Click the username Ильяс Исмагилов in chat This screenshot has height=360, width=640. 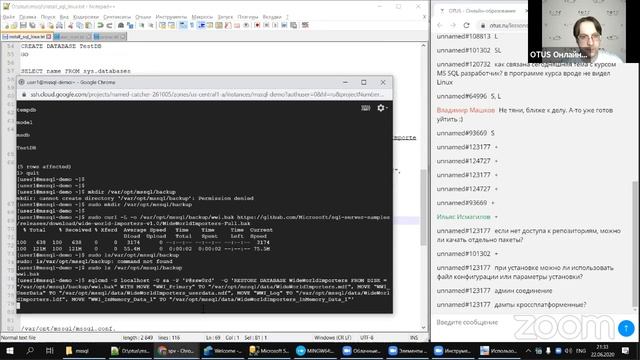click(464, 217)
